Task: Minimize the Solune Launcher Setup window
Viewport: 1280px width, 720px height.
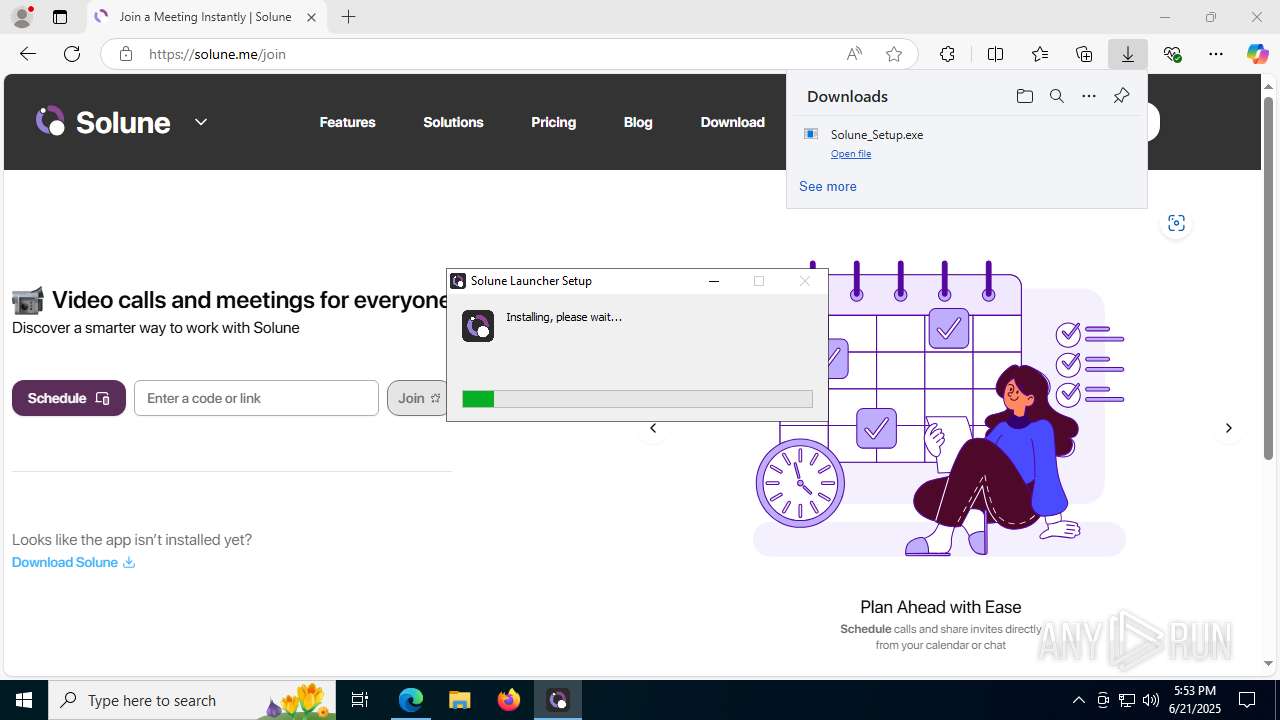Action: tap(714, 281)
